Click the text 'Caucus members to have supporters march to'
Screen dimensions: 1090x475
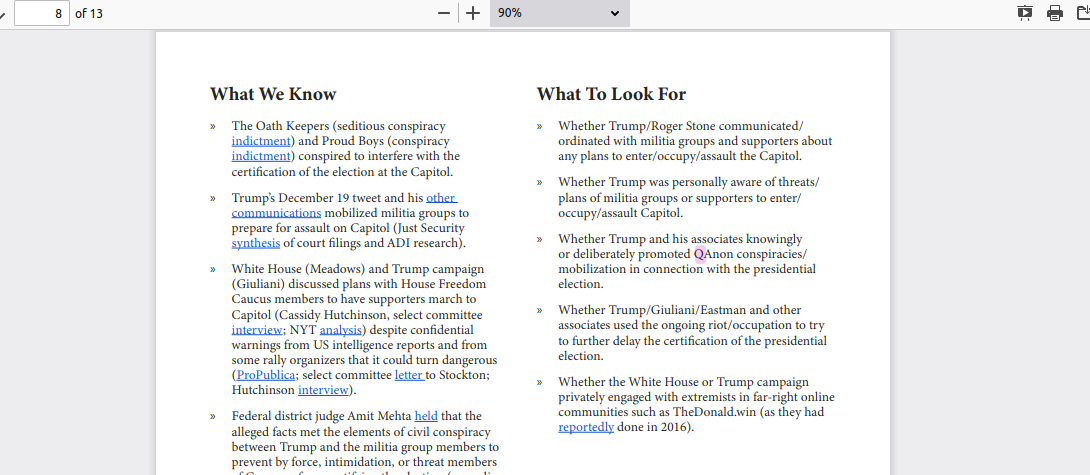[x=354, y=299]
